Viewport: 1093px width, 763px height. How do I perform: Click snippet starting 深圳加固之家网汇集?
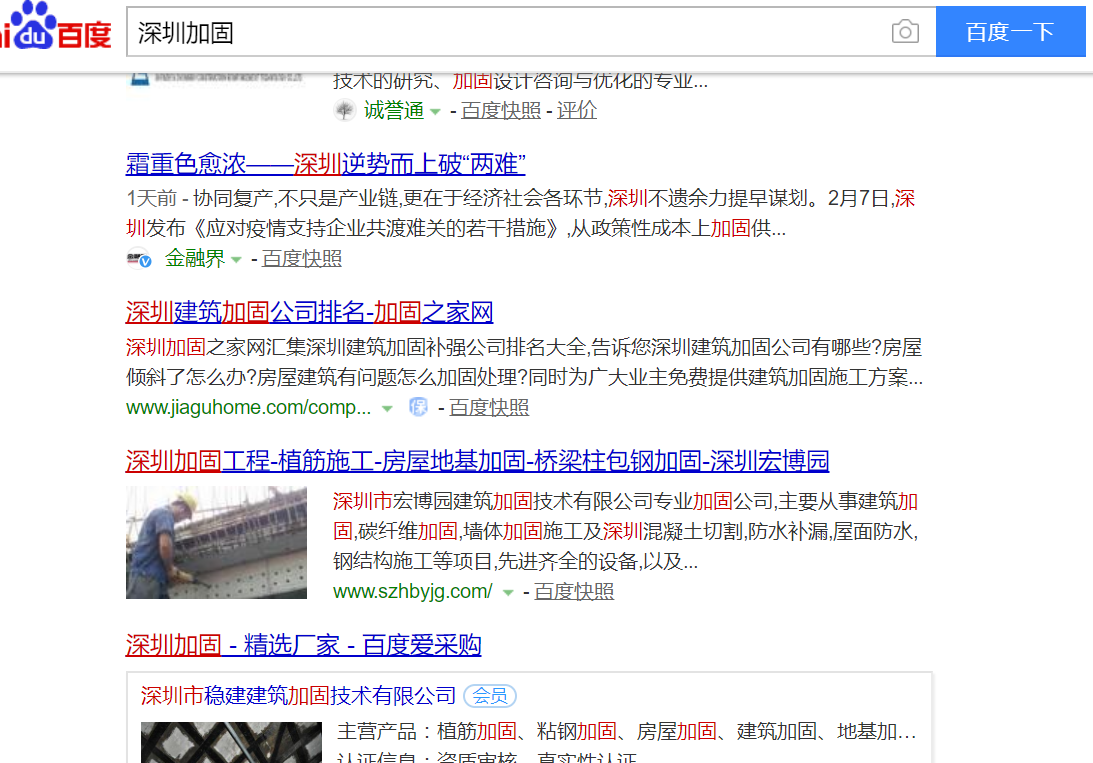524,362
